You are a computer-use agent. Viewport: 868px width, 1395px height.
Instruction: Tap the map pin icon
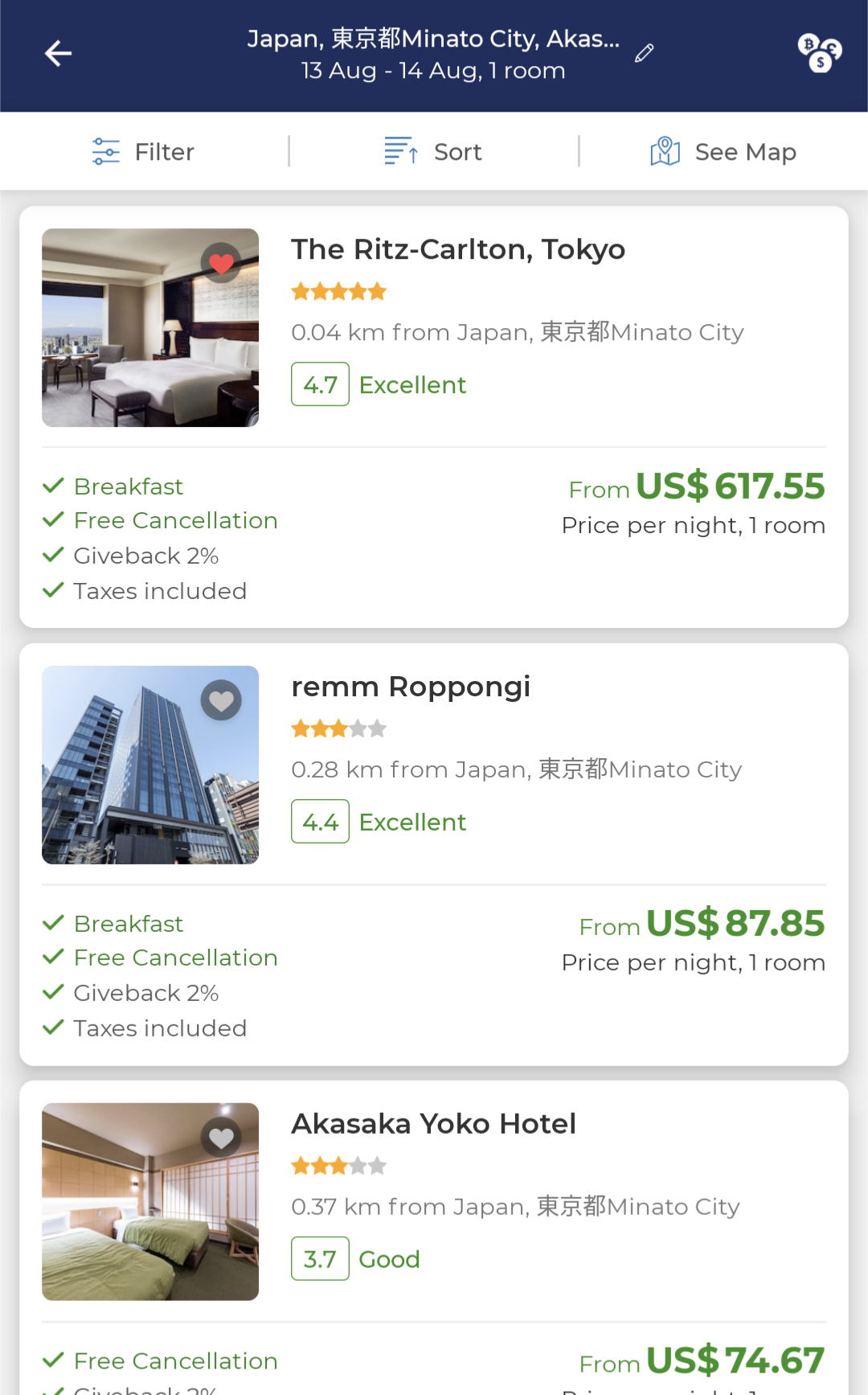coord(665,150)
